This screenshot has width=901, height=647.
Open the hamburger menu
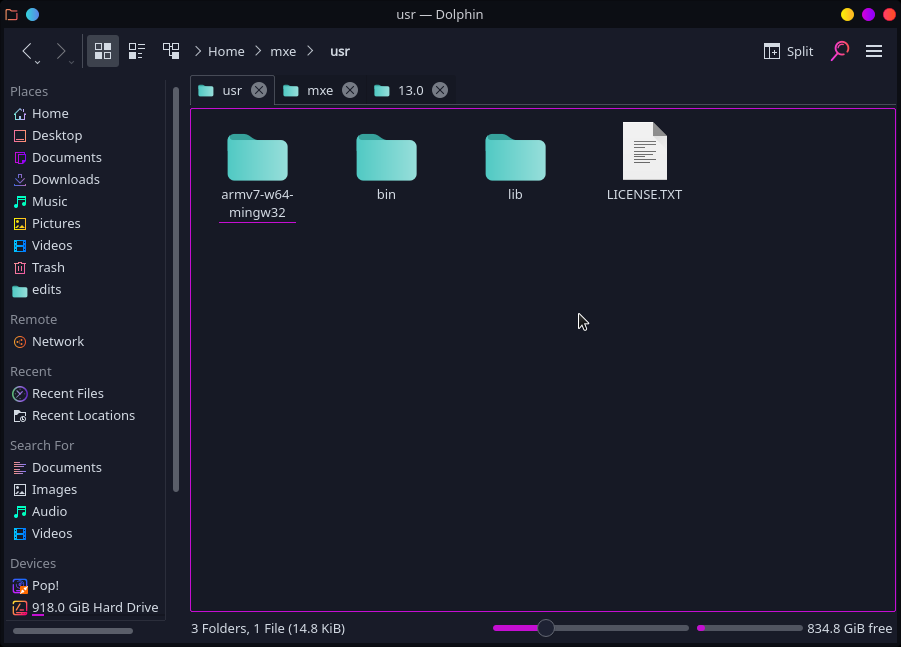[x=874, y=51]
